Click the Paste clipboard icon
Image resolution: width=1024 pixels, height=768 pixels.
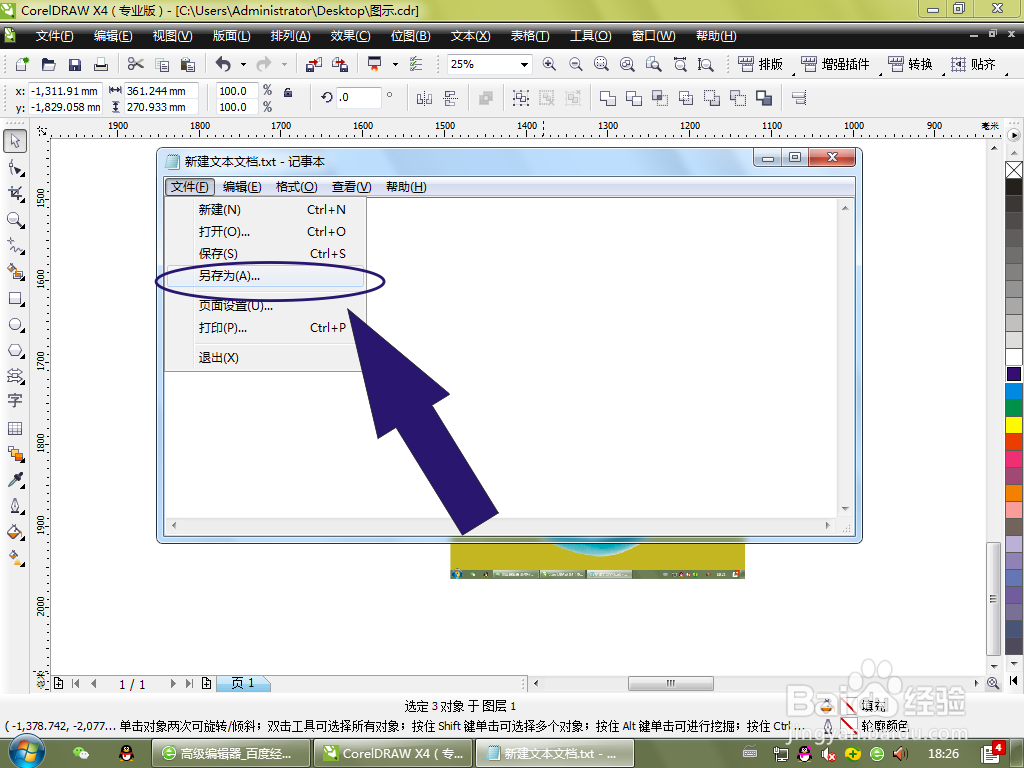point(188,64)
